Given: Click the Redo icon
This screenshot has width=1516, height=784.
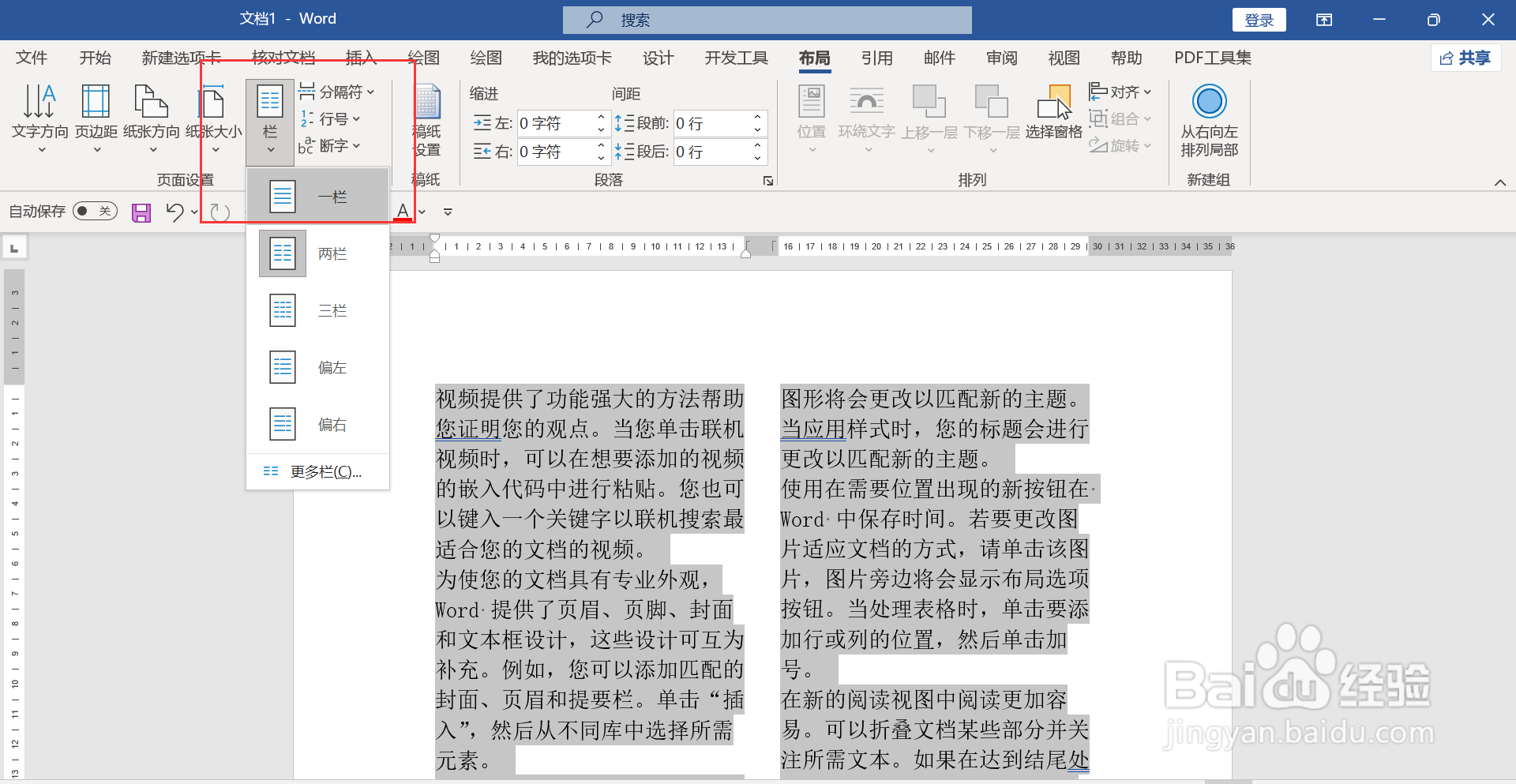Looking at the screenshot, I should (220, 212).
